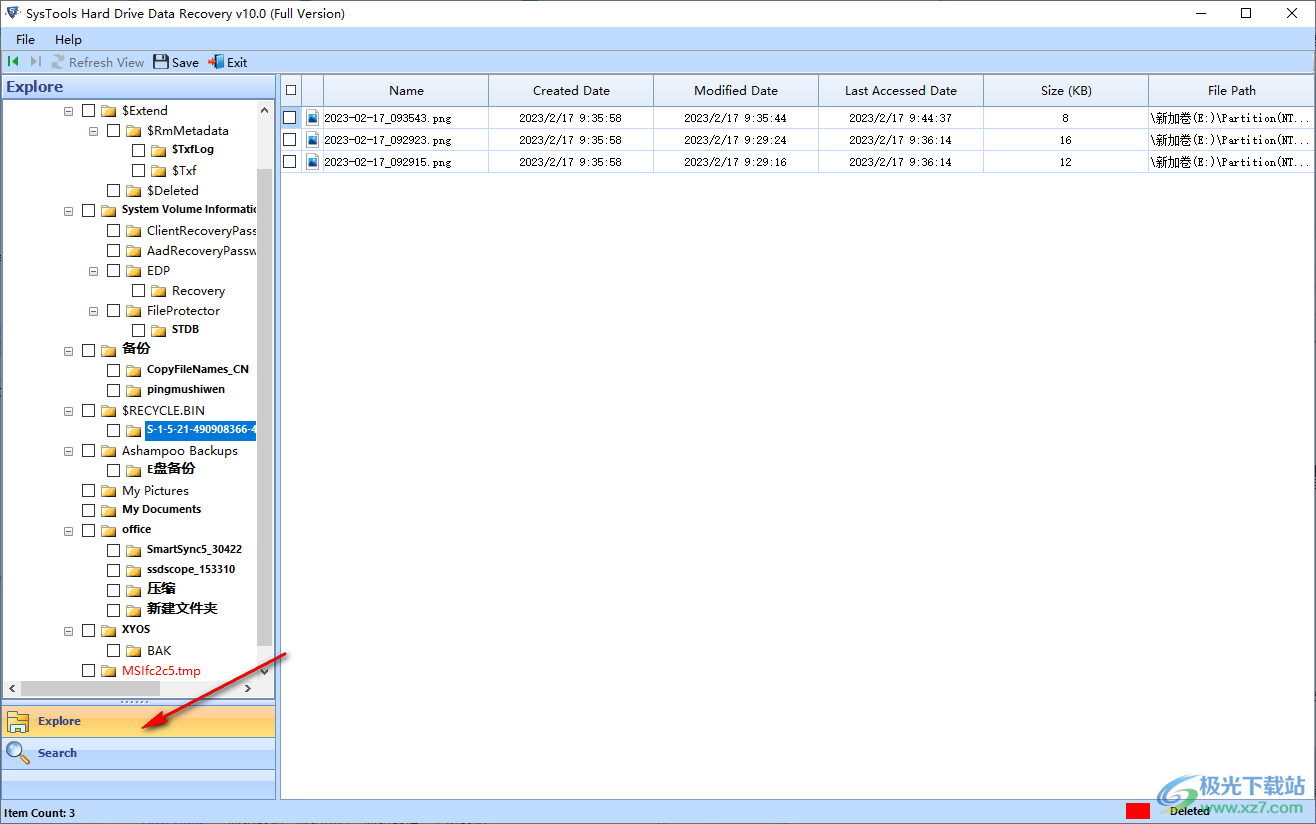Collapse the $RECYCLE.BIN tree node
Image resolution: width=1316 pixels, height=824 pixels.
(69, 411)
